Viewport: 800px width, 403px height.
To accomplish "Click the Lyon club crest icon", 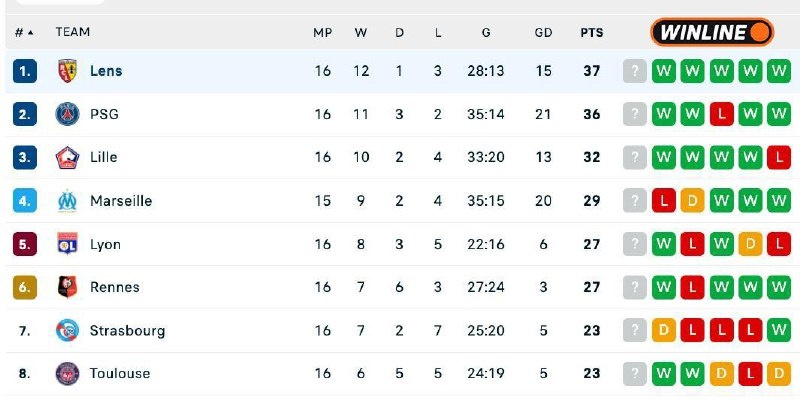I will pos(67,244).
